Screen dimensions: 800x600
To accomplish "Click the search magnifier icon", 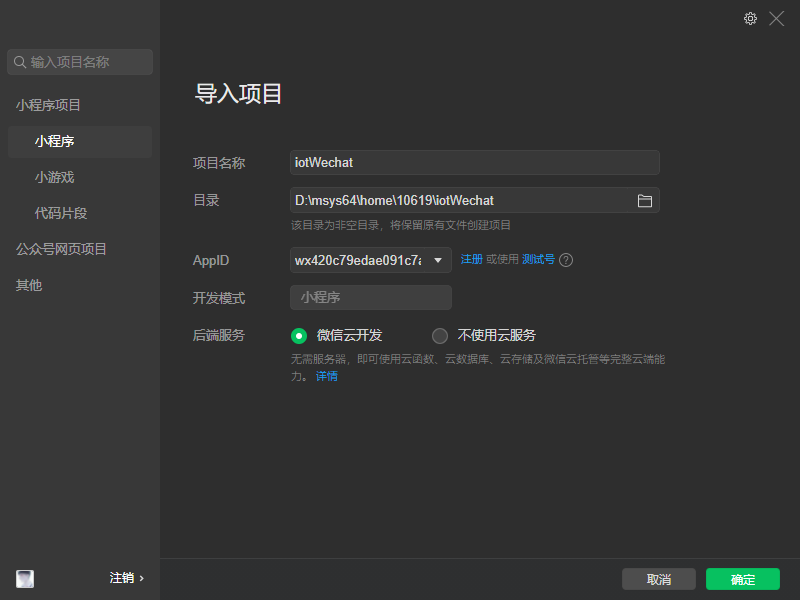I will pos(20,62).
